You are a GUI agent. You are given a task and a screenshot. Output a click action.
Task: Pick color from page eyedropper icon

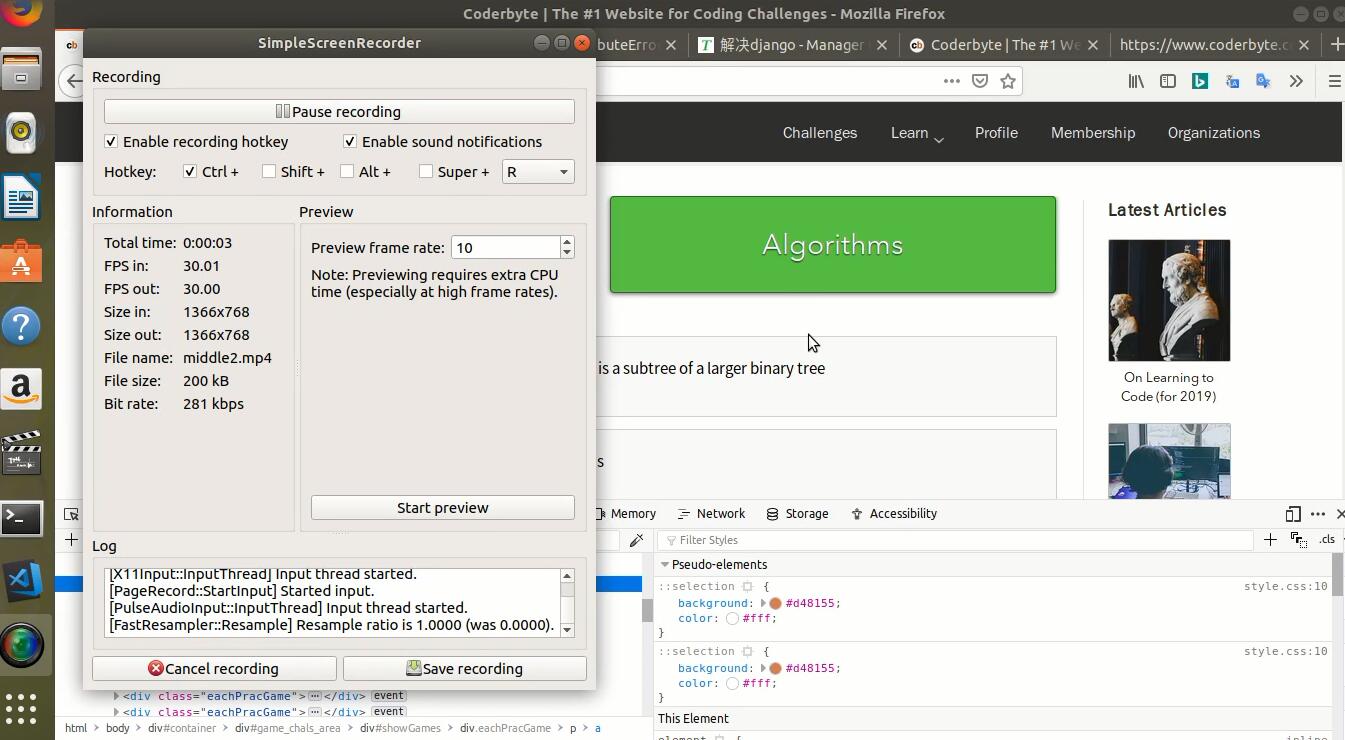[x=637, y=540]
